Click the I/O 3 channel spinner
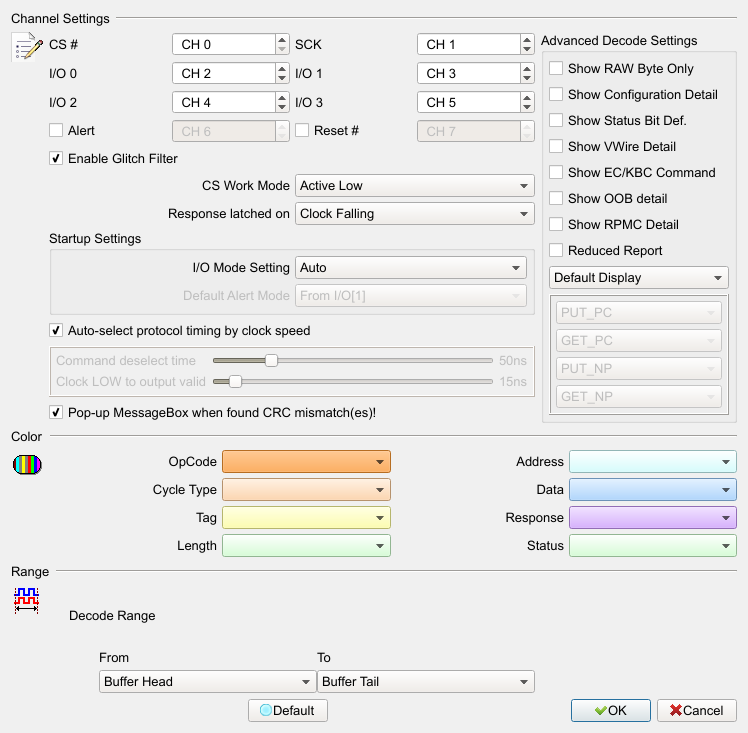This screenshot has width=748, height=733. tap(527, 102)
